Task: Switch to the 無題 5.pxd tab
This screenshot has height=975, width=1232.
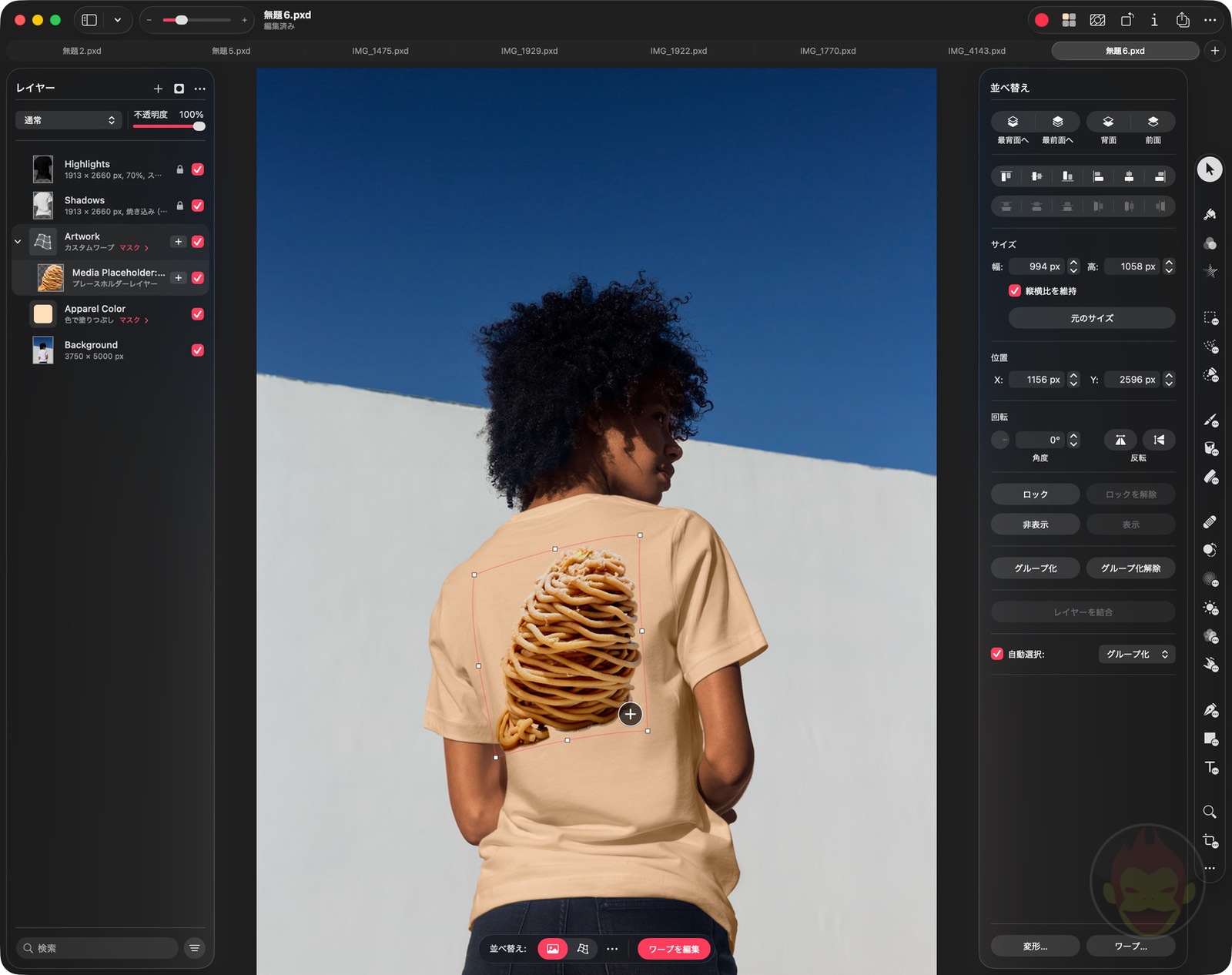Action: pyautogui.click(x=230, y=50)
